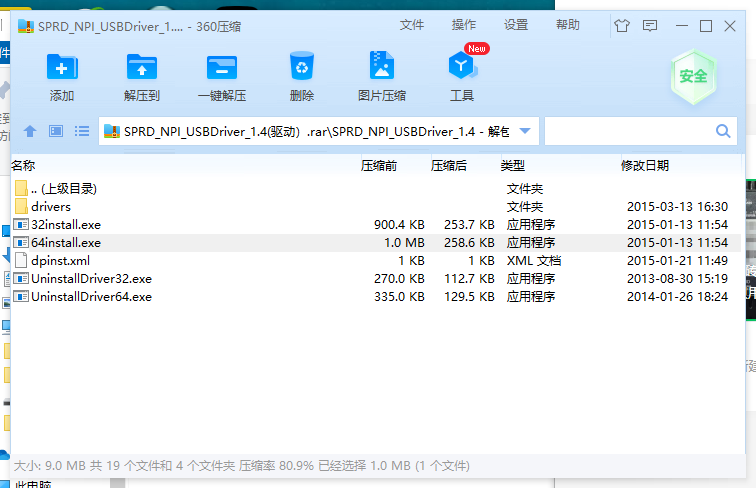This screenshot has width=756, height=488.
Task: Go up one level with arrow icon
Action: [x=30, y=131]
